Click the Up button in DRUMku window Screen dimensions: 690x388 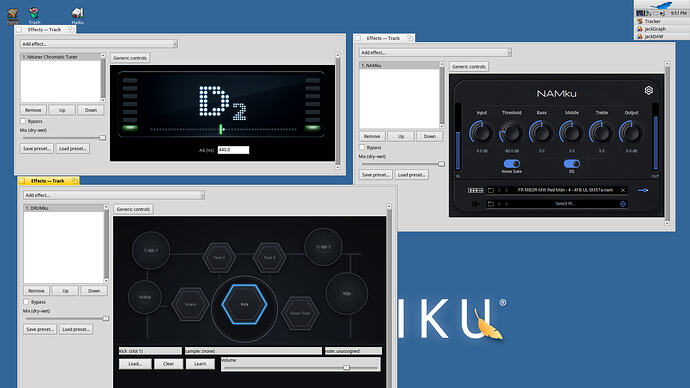(x=65, y=291)
